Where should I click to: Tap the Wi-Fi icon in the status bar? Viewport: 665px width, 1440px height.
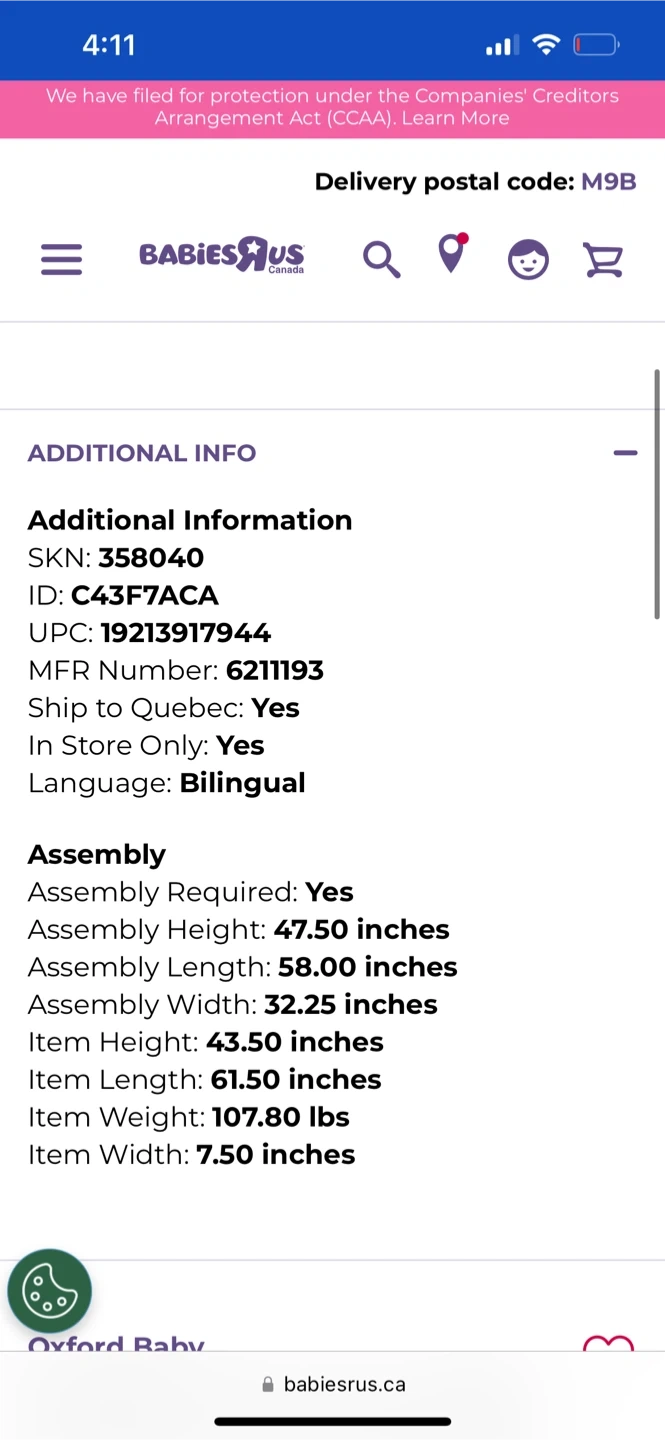coord(546,45)
